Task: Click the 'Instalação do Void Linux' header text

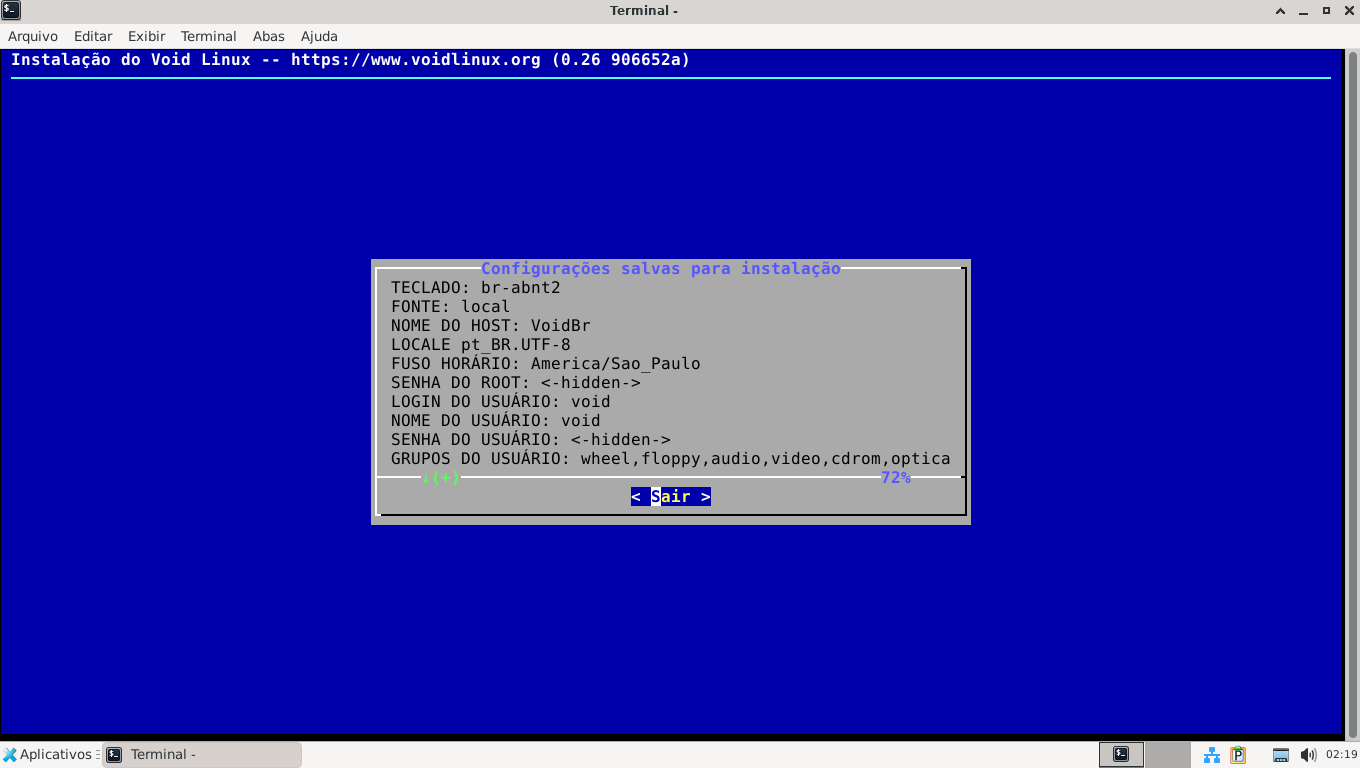Action: [351, 60]
